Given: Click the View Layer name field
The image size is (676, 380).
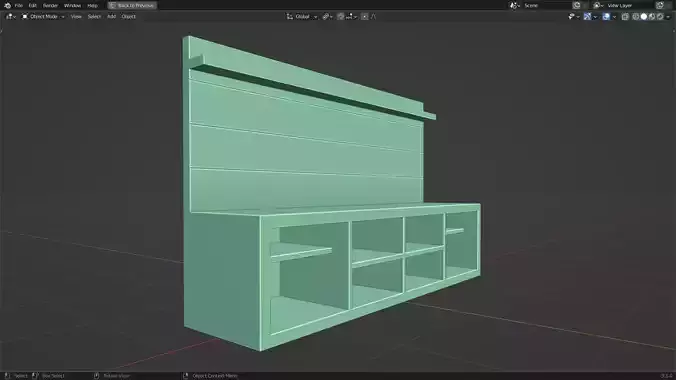Looking at the screenshot, I should coord(630,6).
